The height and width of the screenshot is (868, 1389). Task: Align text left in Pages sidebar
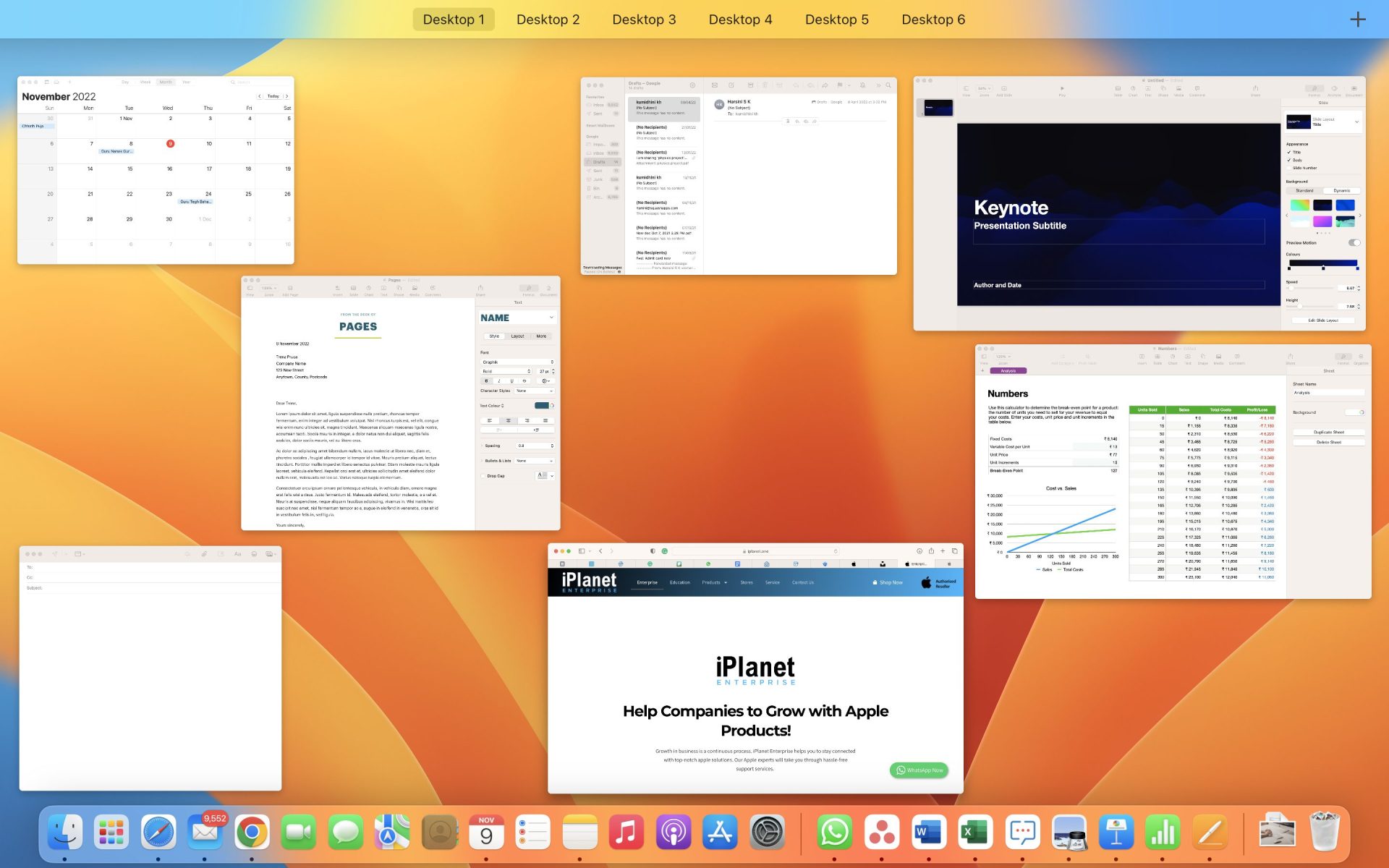pos(490,420)
